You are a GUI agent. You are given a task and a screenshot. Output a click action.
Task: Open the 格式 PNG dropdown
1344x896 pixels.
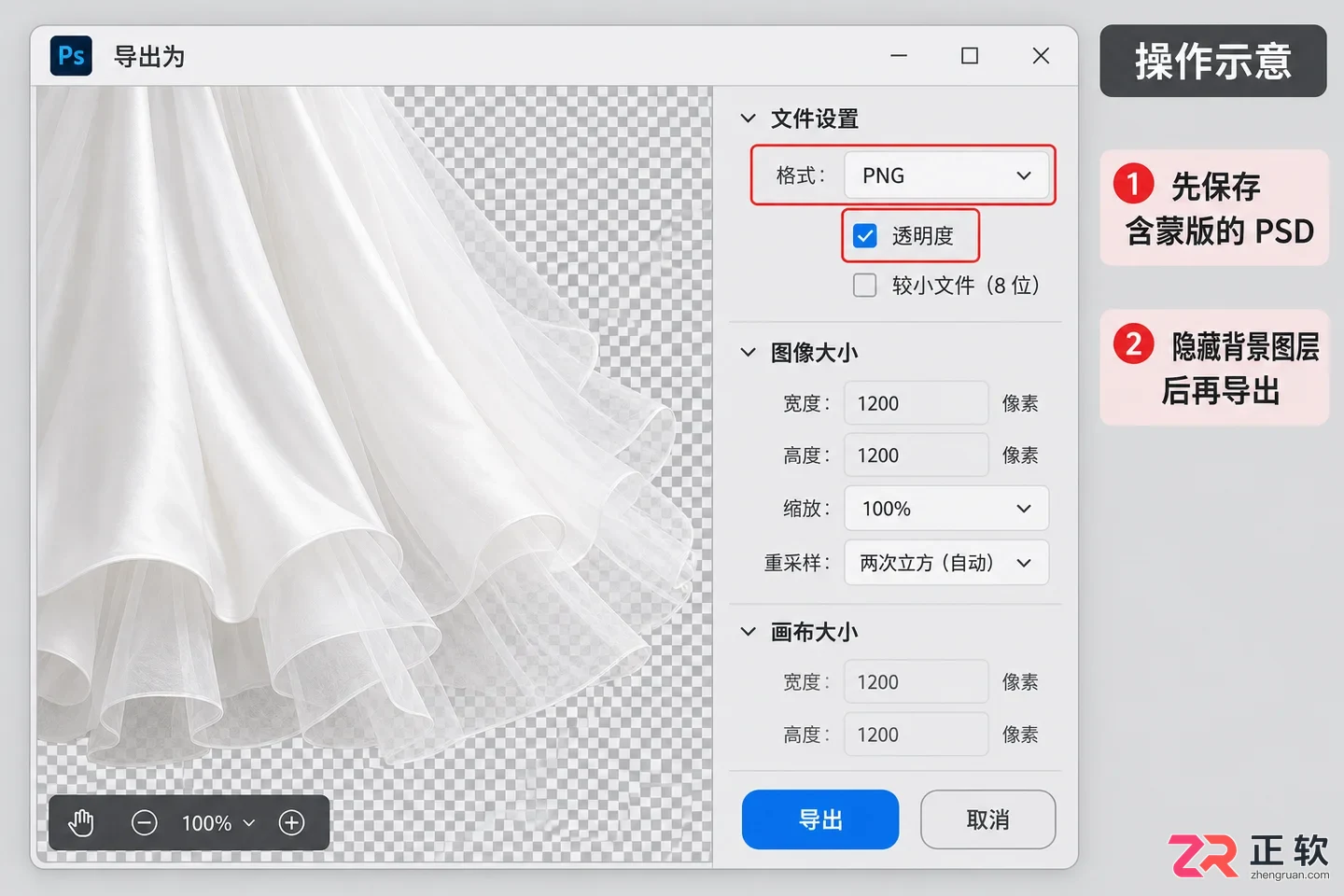(x=946, y=175)
